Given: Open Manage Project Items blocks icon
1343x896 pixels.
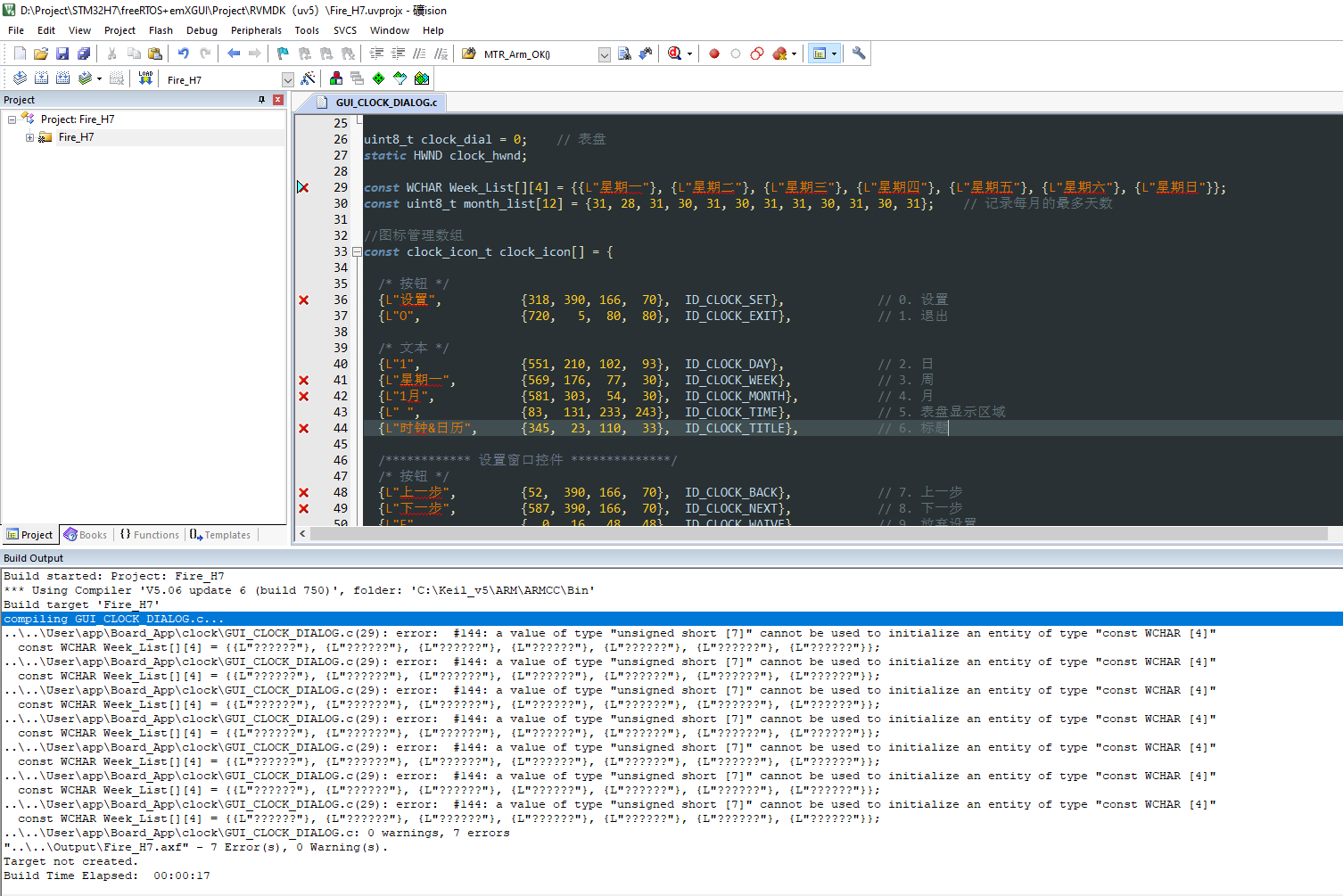Looking at the screenshot, I should (x=336, y=78).
